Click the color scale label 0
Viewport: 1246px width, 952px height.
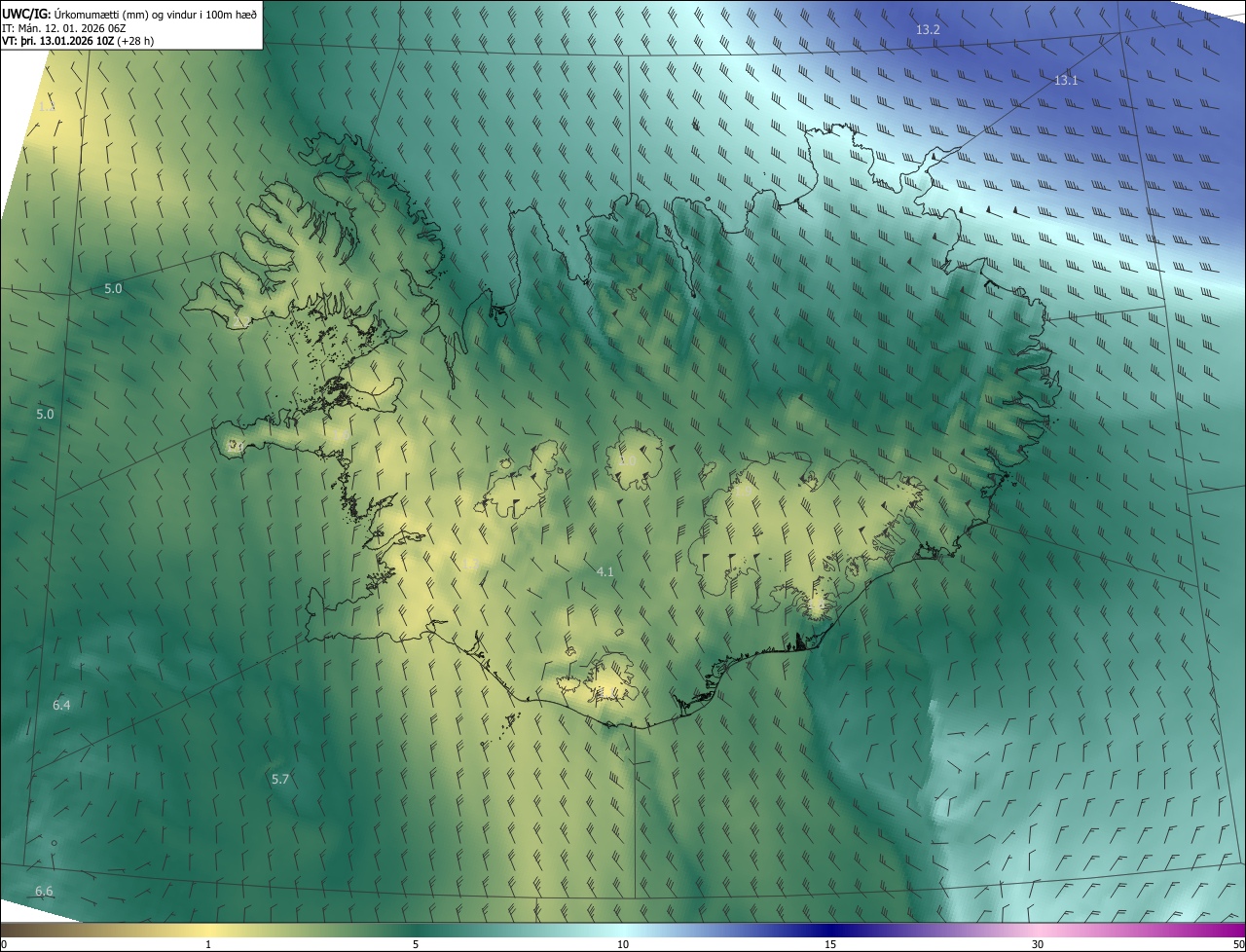click(x=4, y=945)
